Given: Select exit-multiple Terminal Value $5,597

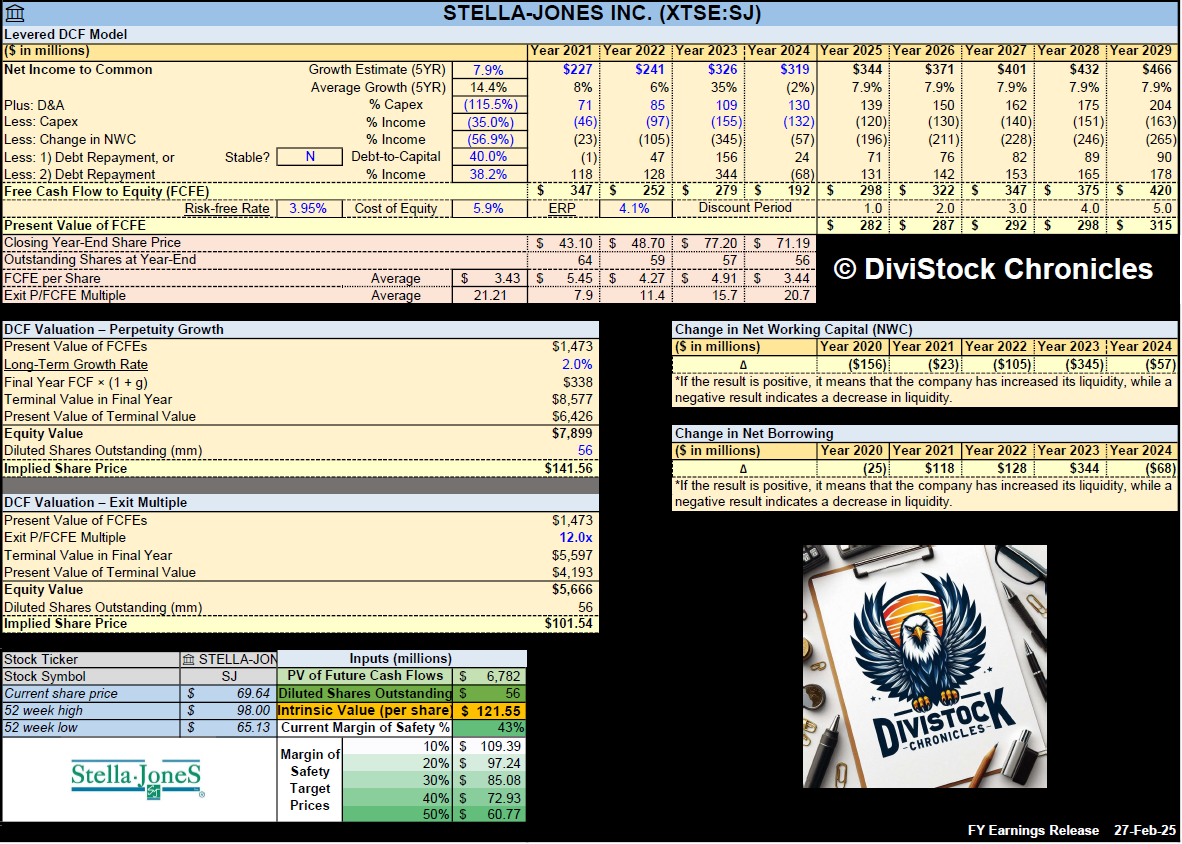Looking at the screenshot, I should pos(572,555).
